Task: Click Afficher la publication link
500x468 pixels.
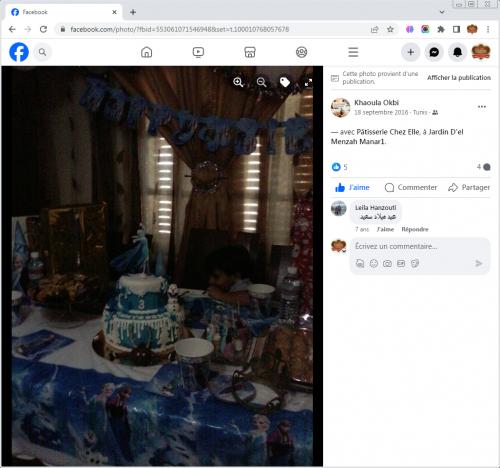Action: coord(459,78)
